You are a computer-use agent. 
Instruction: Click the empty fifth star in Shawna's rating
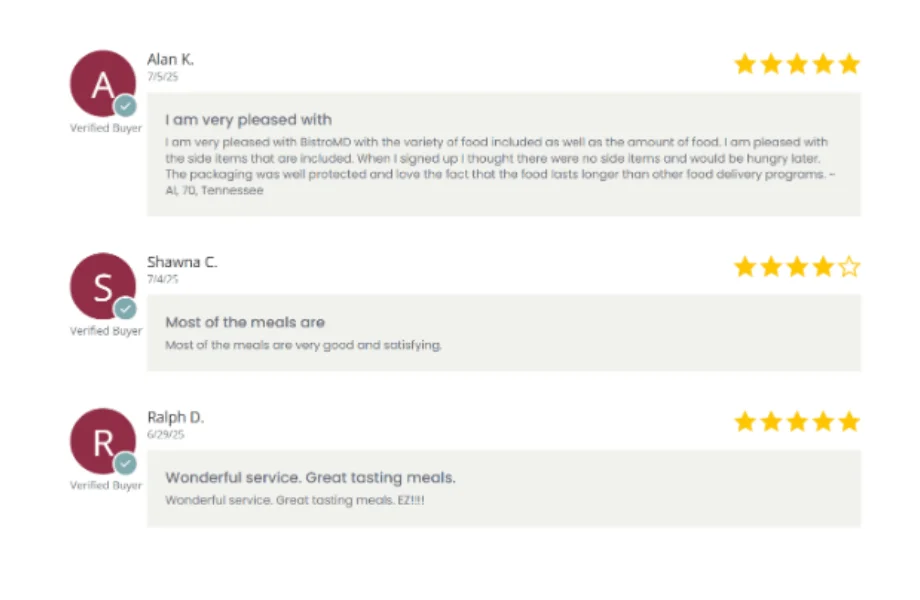(x=848, y=266)
